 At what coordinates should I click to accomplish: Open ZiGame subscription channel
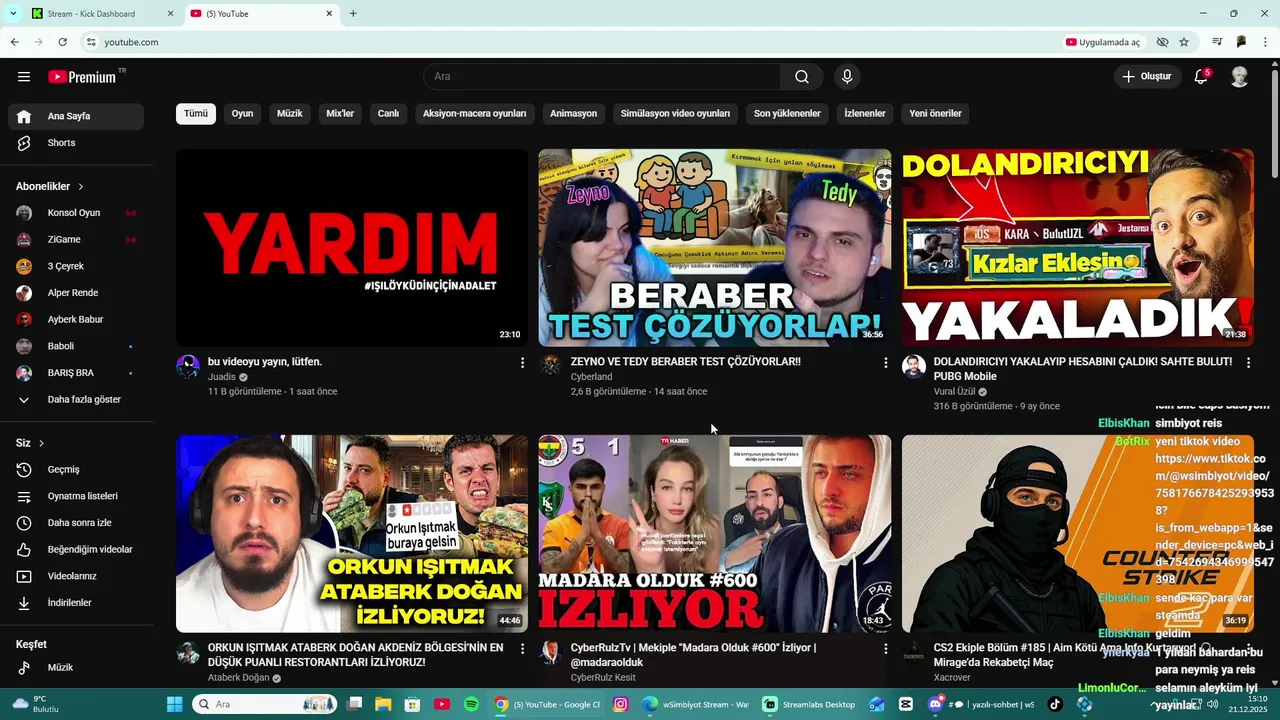pos(76,240)
